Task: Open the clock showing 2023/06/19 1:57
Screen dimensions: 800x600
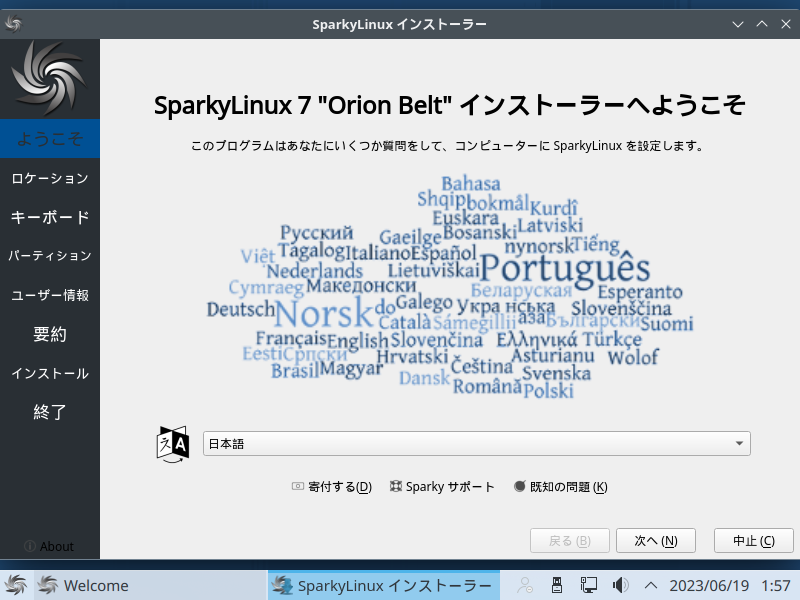Action: [x=730, y=585]
